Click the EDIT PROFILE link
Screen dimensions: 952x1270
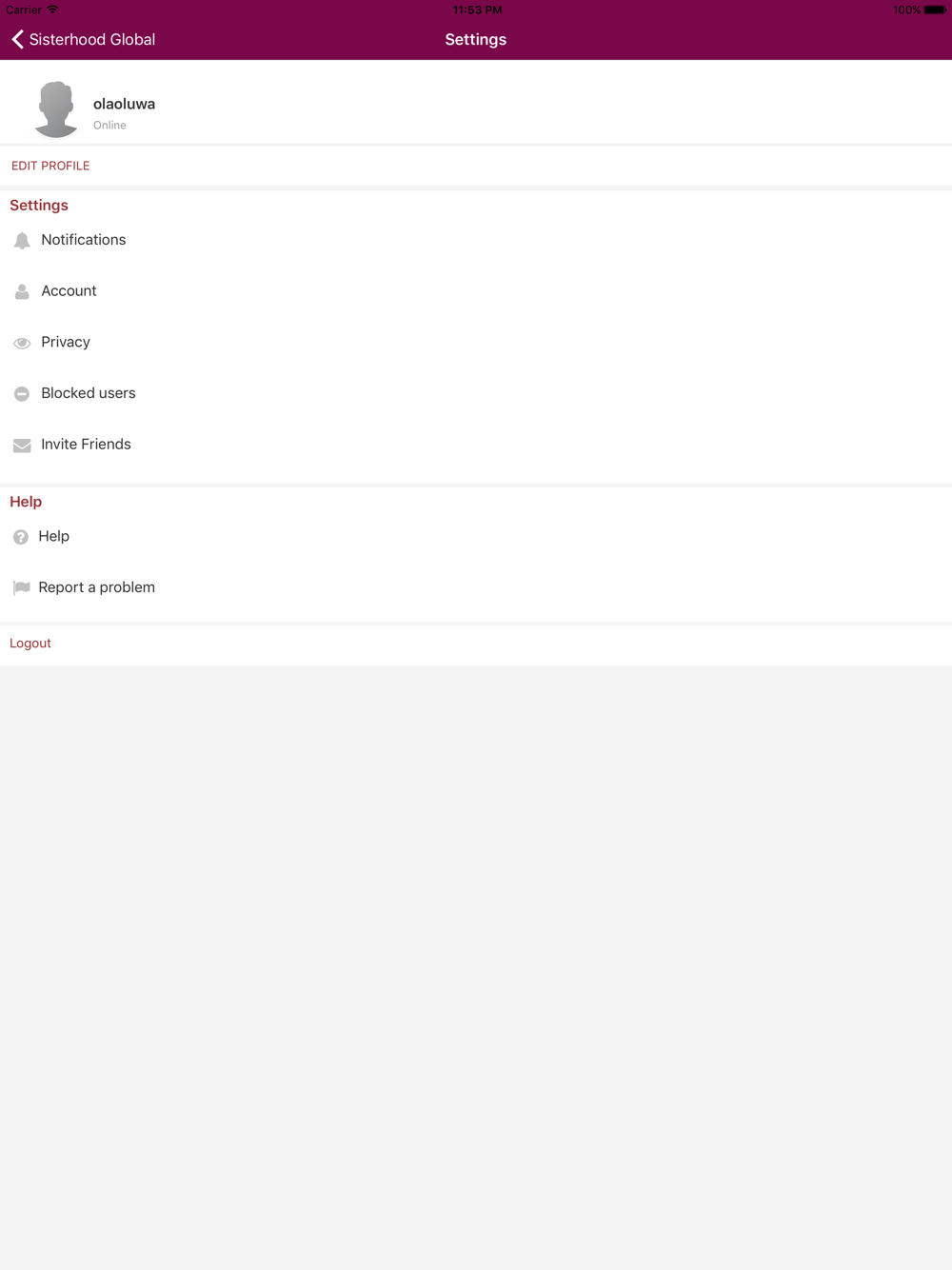[50, 166]
